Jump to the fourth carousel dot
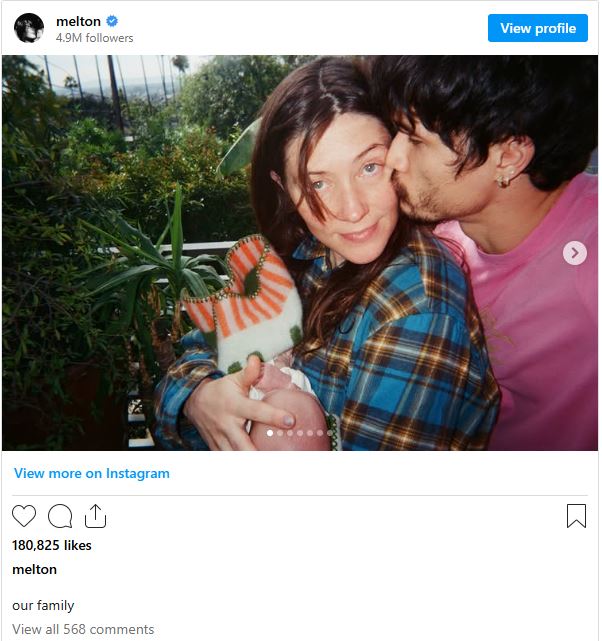Viewport: 602px width, 641px height. coord(299,433)
